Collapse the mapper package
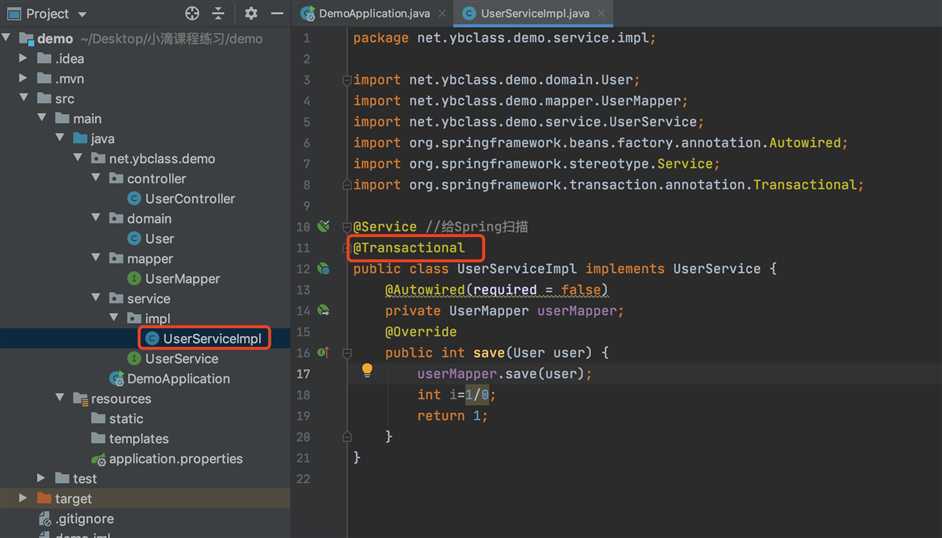Image resolution: width=942 pixels, height=538 pixels. [x=96, y=258]
